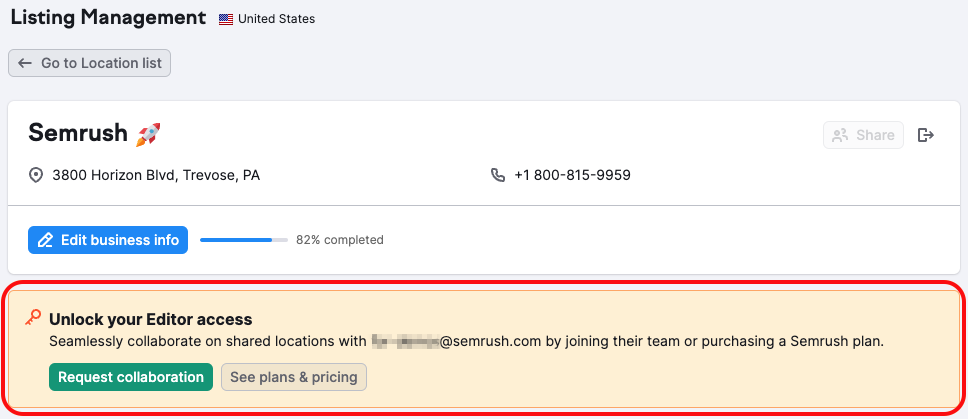The image size is (968, 419).
Task: Click the pencil icon on Edit business info
Action: (45, 240)
